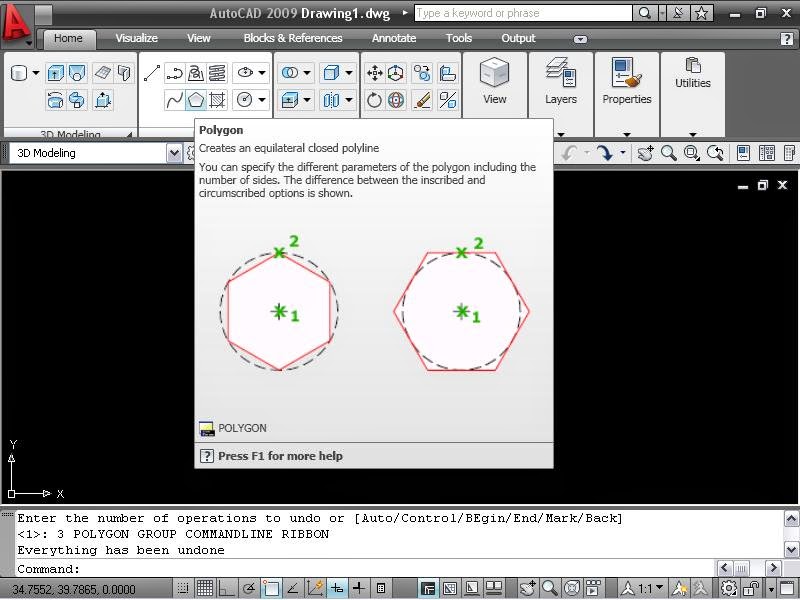Expand the Redo history dropdown arrow
This screenshot has height=600, width=800.
(x=622, y=153)
